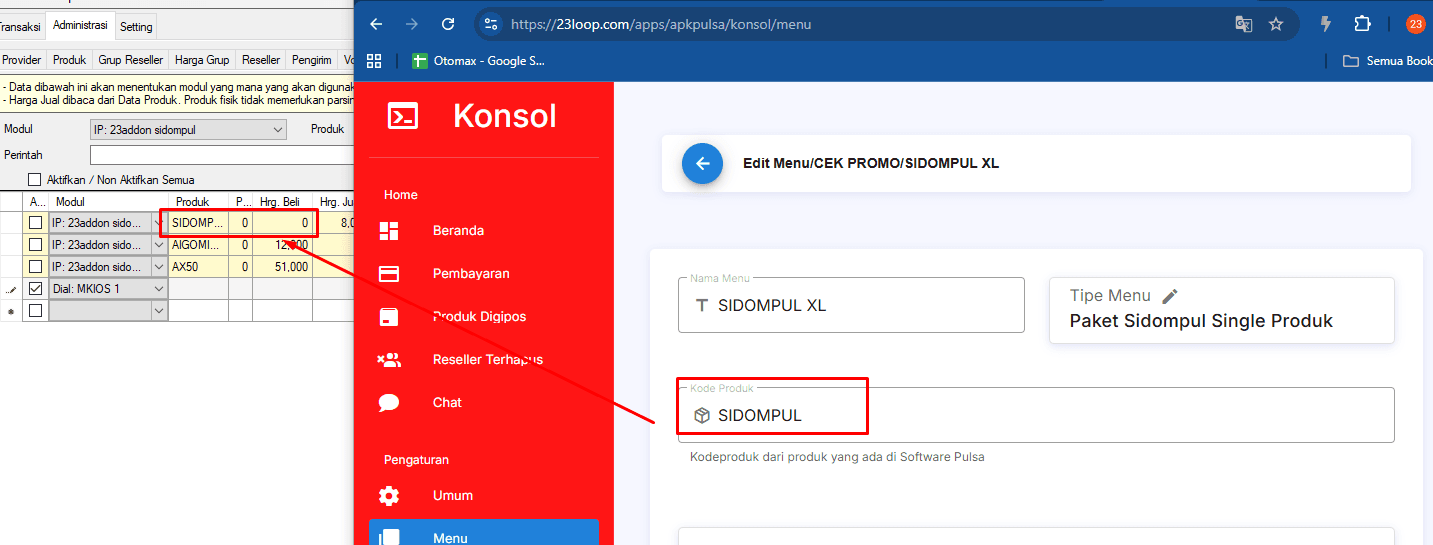Click the pencil icon beside Tipe Menu

tap(1170, 296)
